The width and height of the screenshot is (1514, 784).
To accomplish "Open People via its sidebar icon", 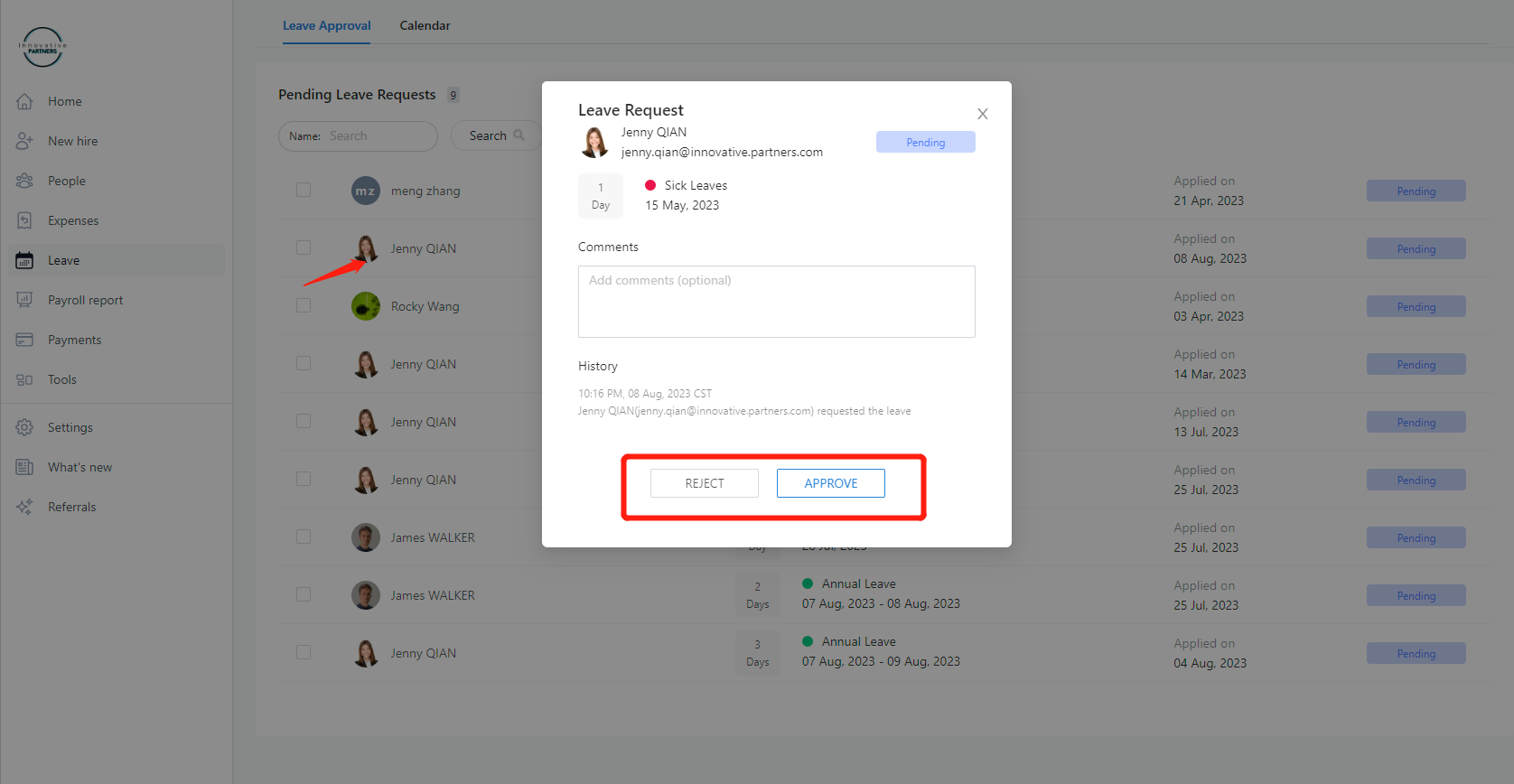I will click(x=24, y=181).
